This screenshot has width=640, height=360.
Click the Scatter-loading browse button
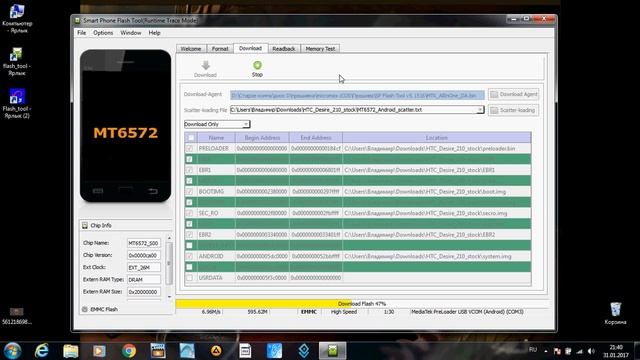tap(513, 110)
